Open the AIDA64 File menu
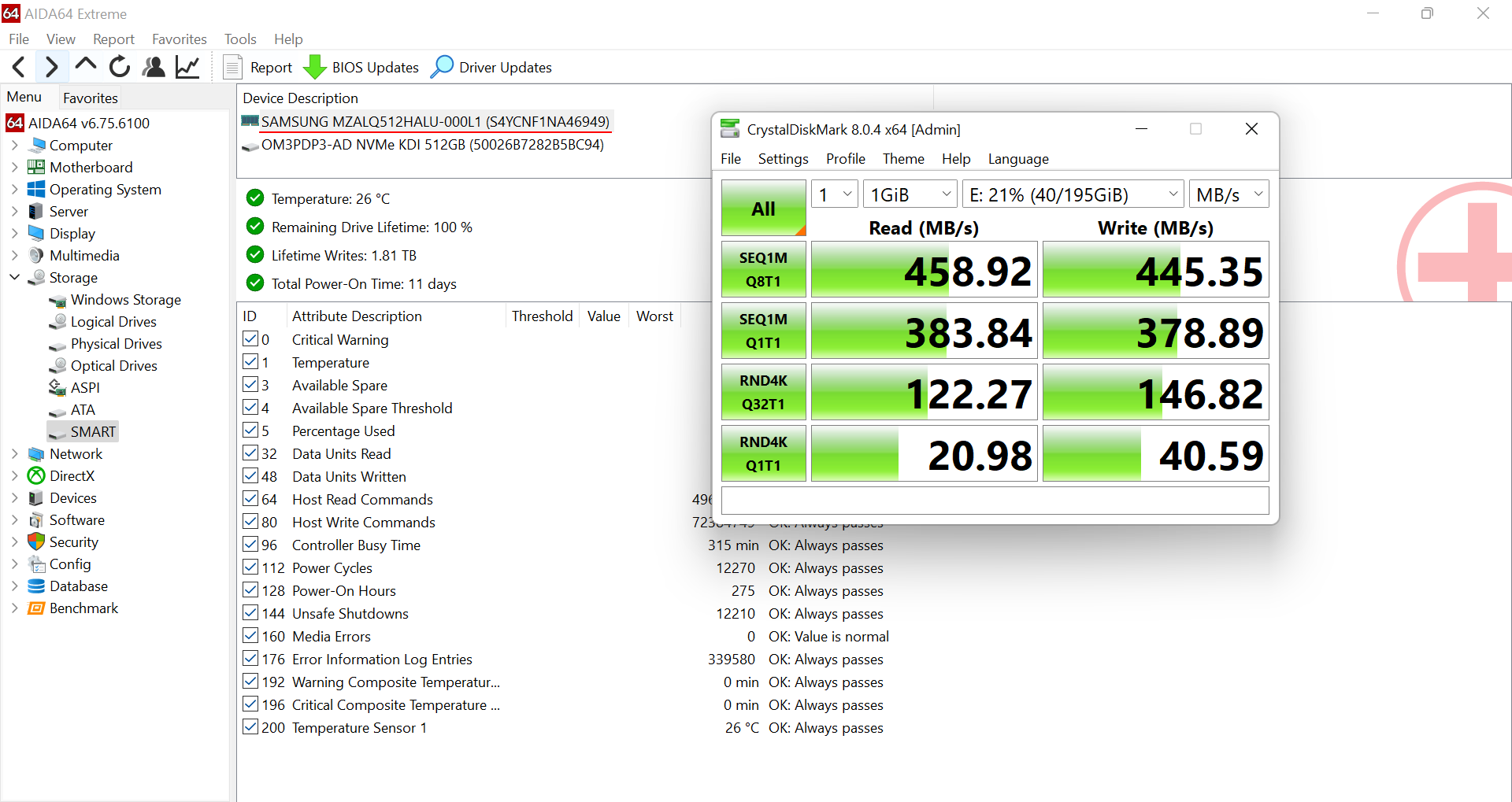 19,39
